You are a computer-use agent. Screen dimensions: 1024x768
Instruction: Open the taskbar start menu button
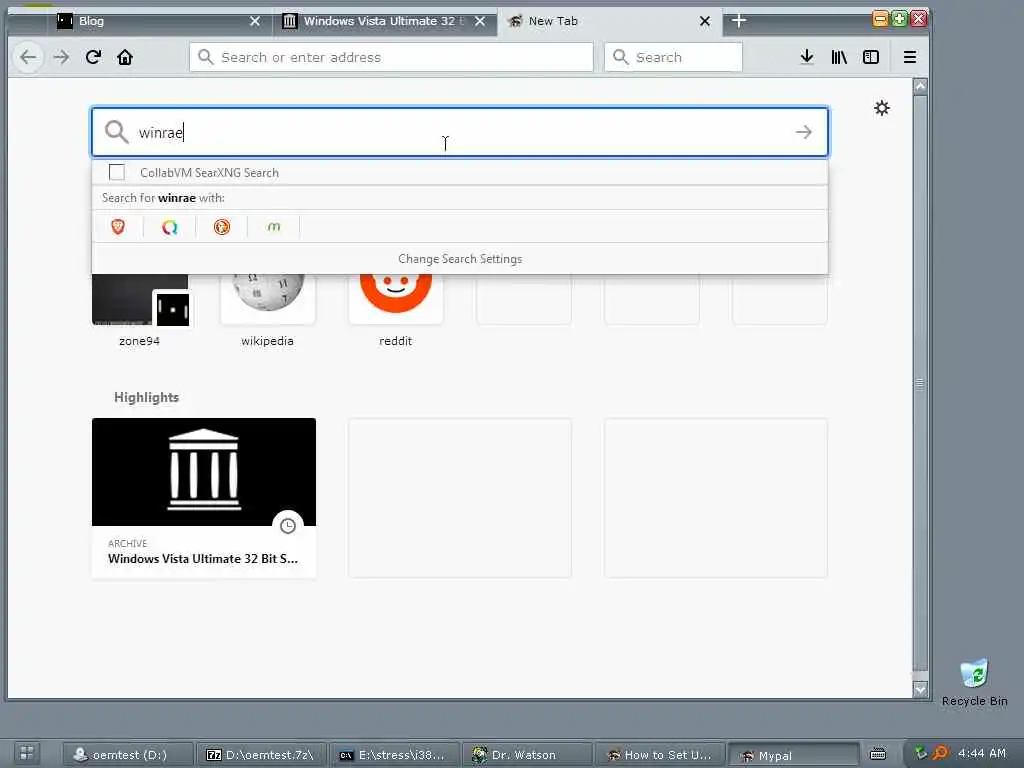coord(27,752)
